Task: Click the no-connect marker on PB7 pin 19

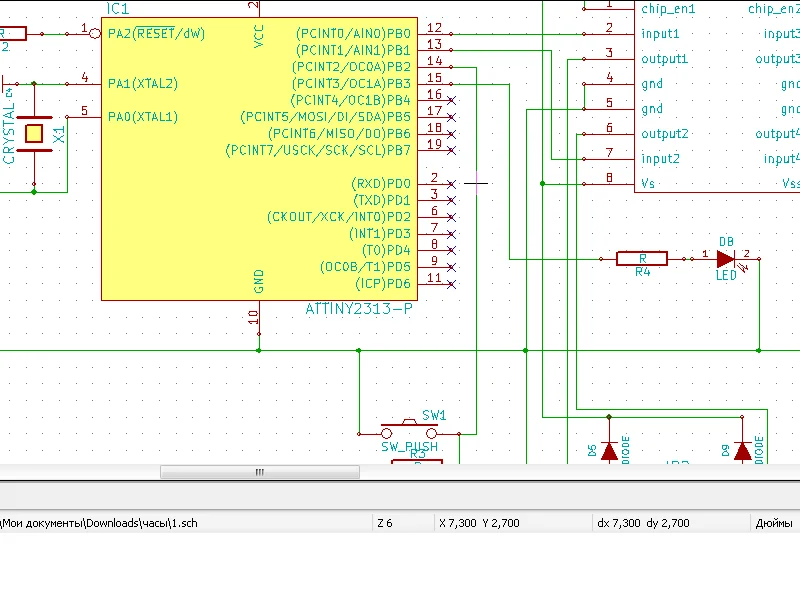Action: click(452, 150)
